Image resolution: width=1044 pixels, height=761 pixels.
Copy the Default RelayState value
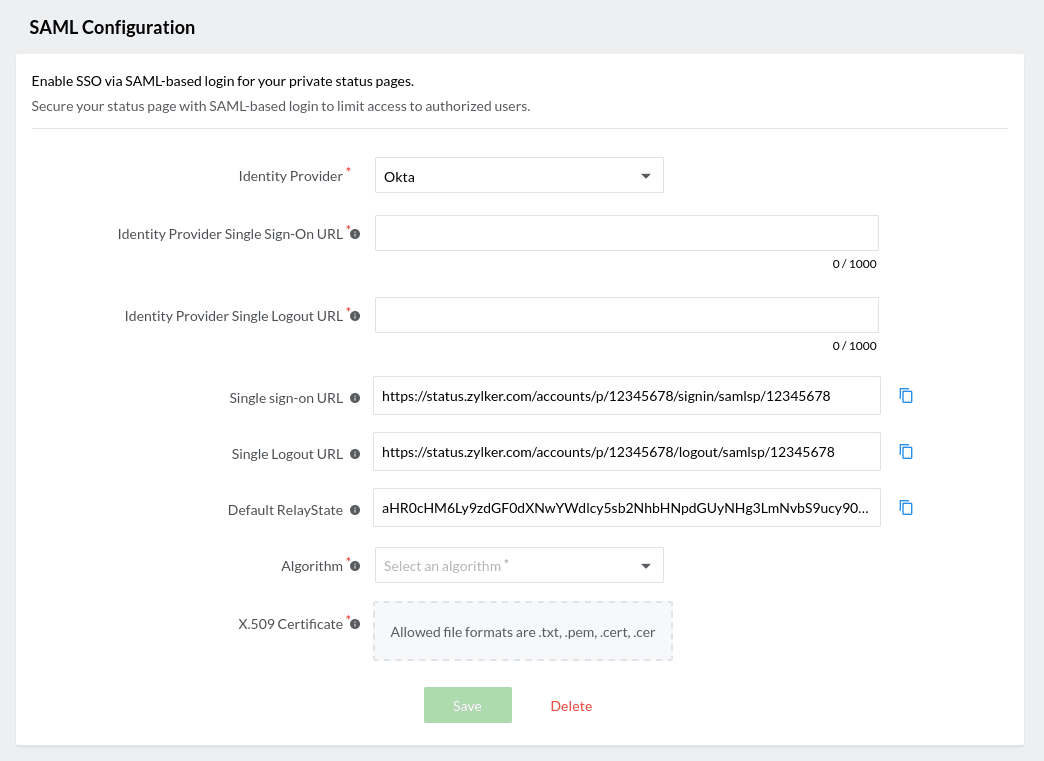click(x=906, y=507)
